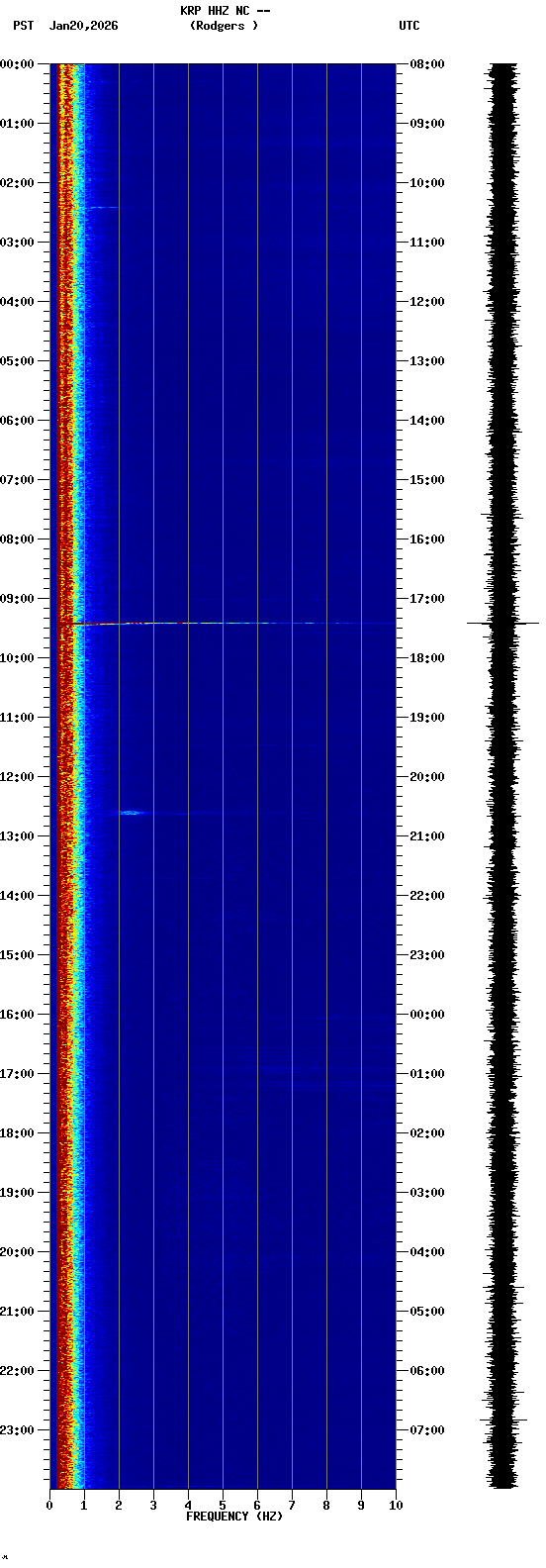Click the 11:00 UTC time label
Viewport: 546px width, 1568px height.
click(x=427, y=243)
